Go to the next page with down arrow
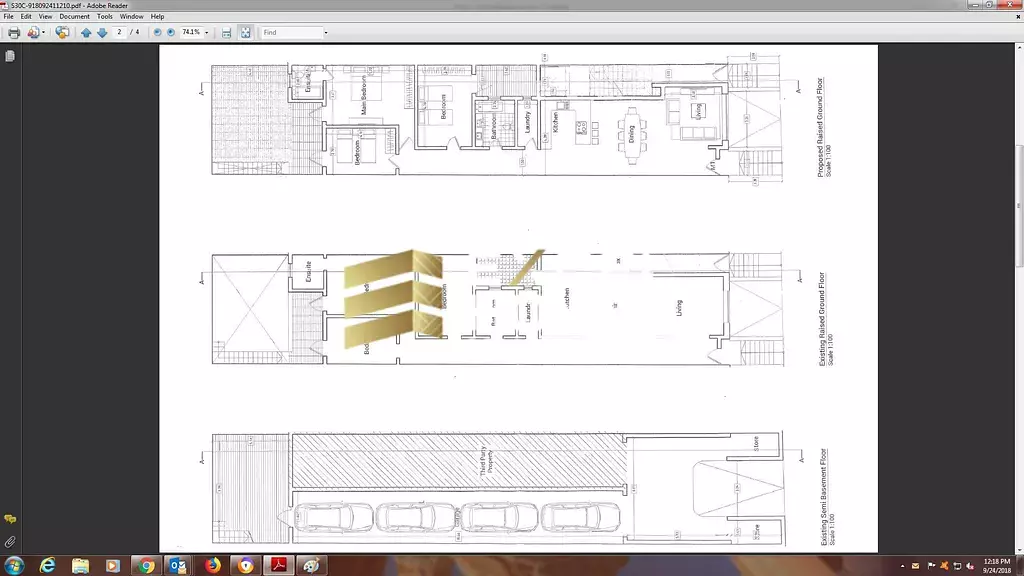Screen dimensions: 1024x576 point(101,33)
